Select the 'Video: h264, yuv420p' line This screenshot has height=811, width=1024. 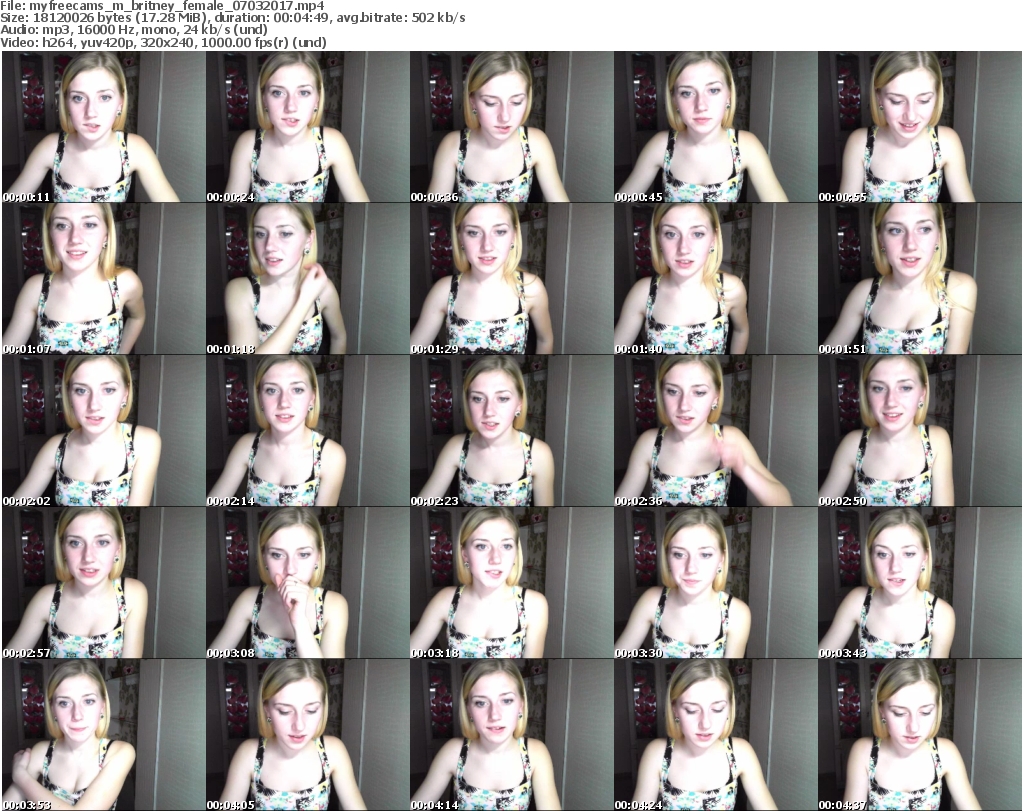pyautogui.click(x=163, y=42)
